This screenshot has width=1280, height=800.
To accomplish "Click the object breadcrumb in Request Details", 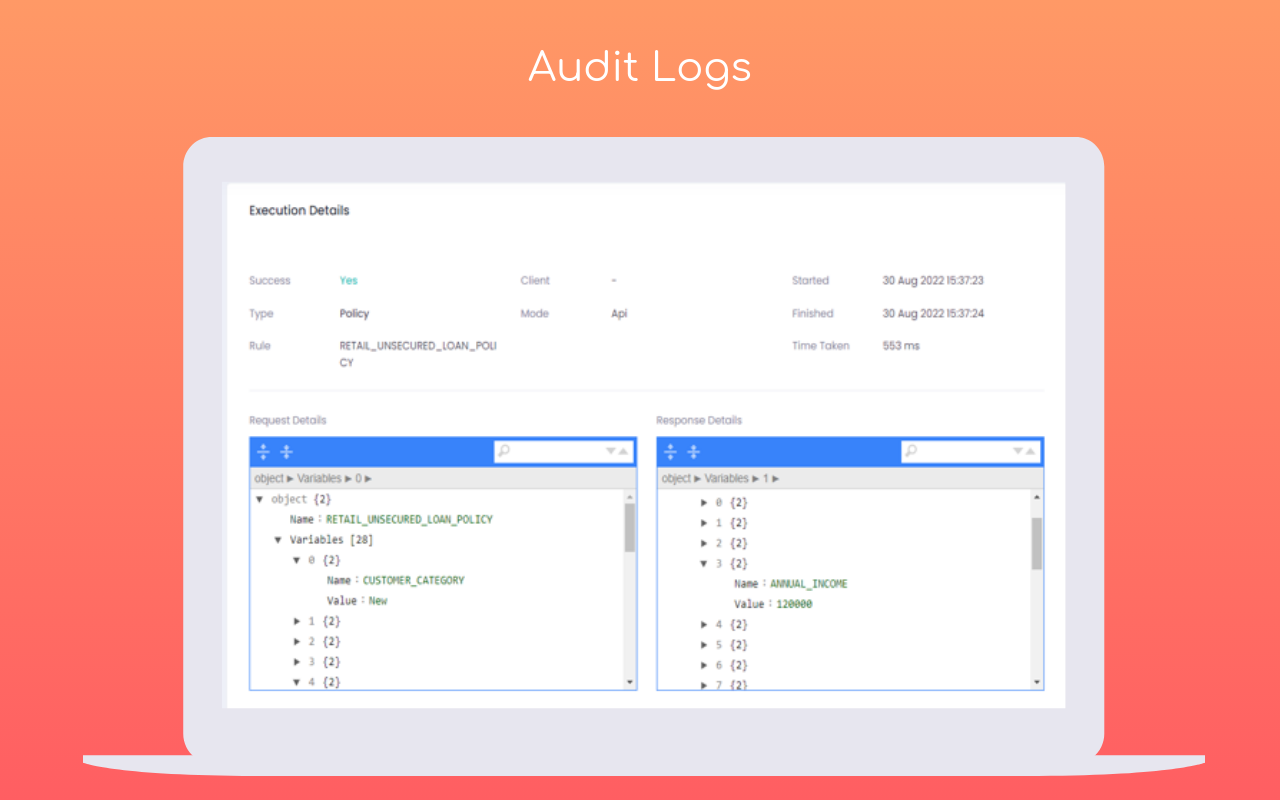I will point(268,478).
